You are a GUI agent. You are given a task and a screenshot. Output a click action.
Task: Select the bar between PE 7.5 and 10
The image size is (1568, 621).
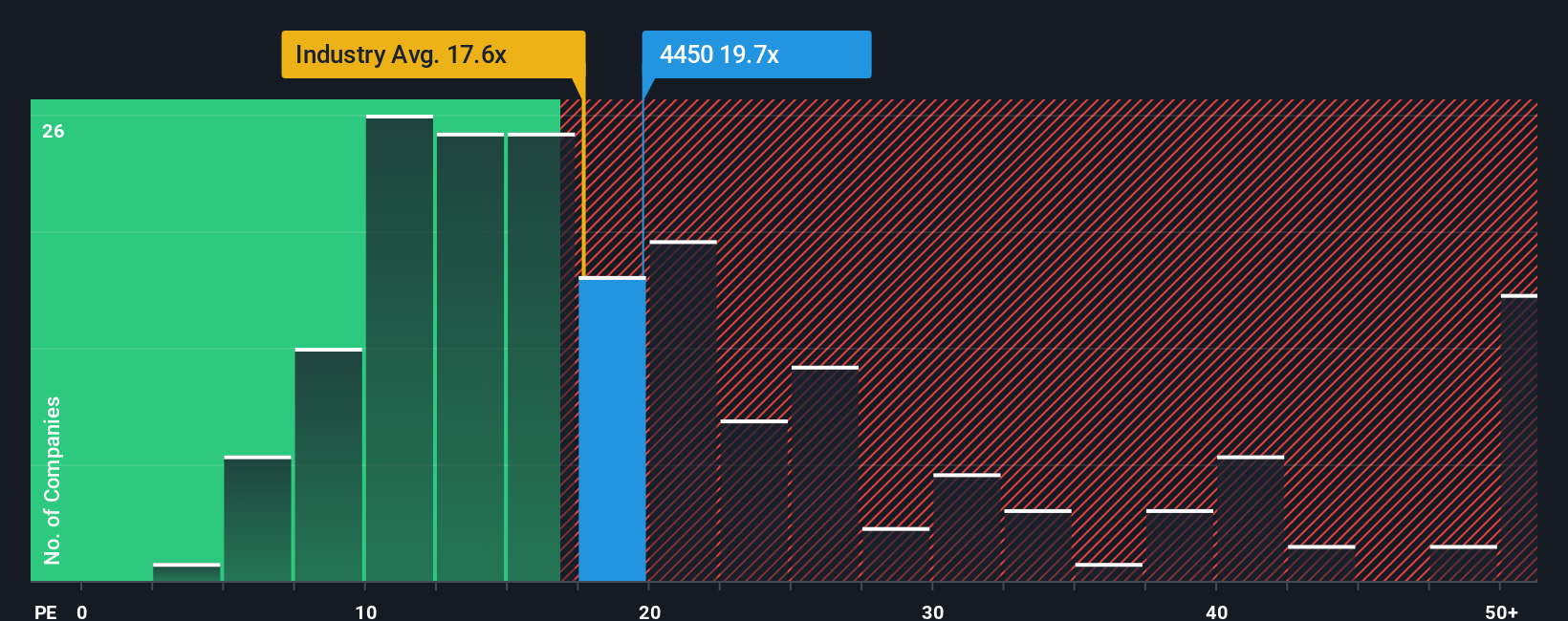(x=329, y=464)
